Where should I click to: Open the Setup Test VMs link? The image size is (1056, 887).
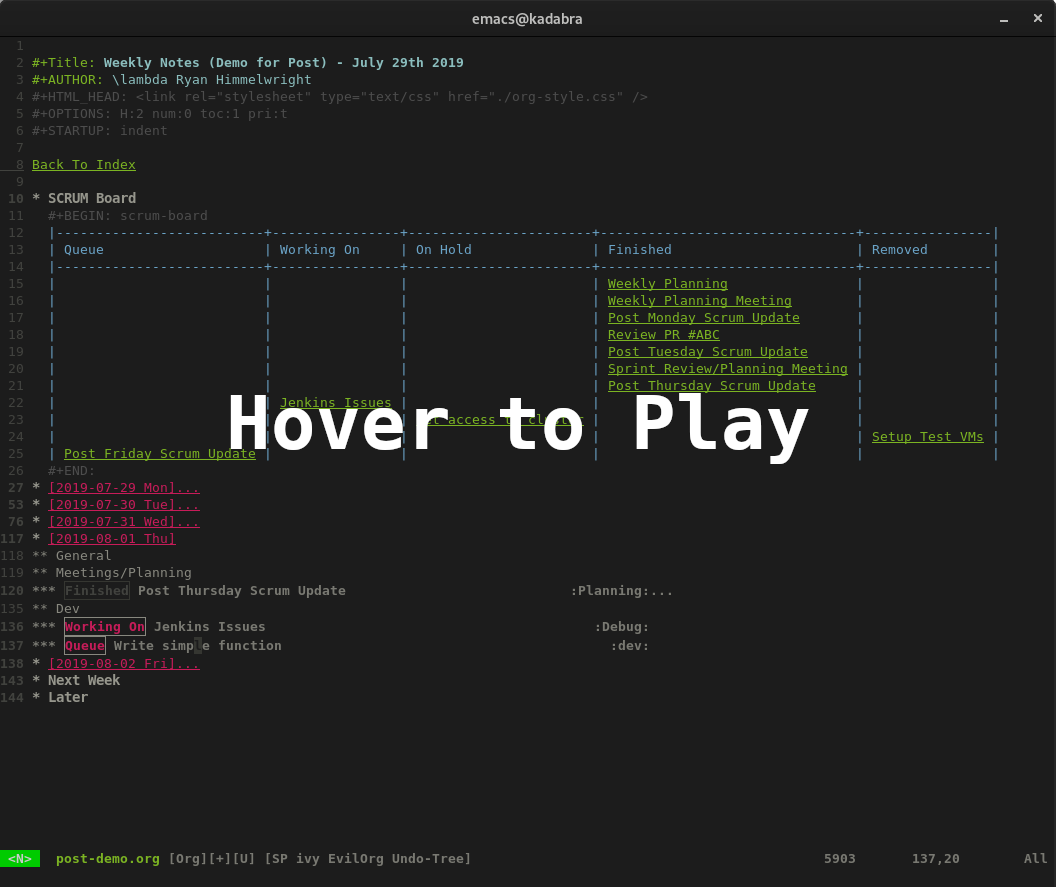(x=927, y=437)
